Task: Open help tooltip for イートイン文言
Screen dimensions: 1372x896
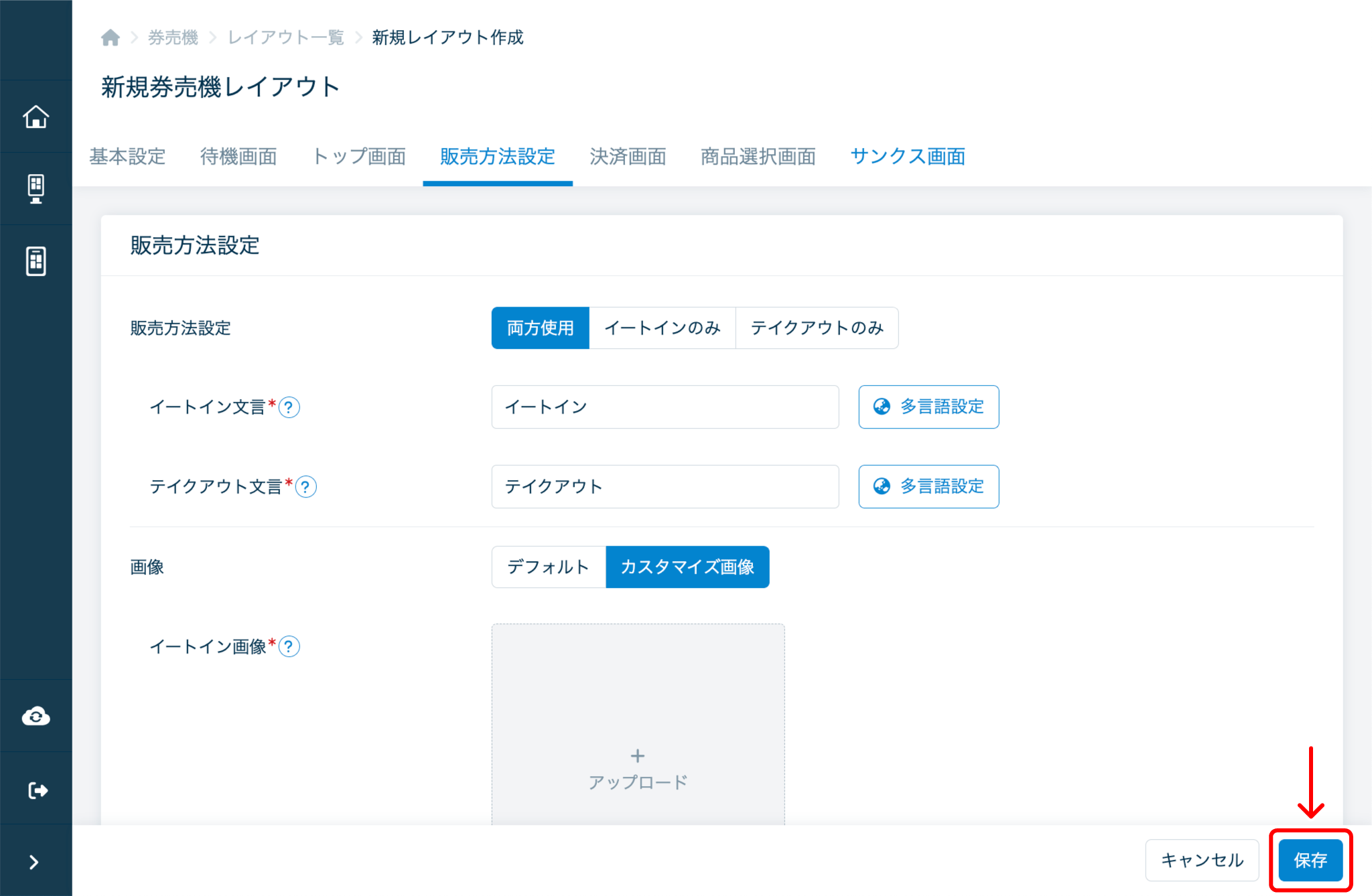Action: click(x=289, y=407)
